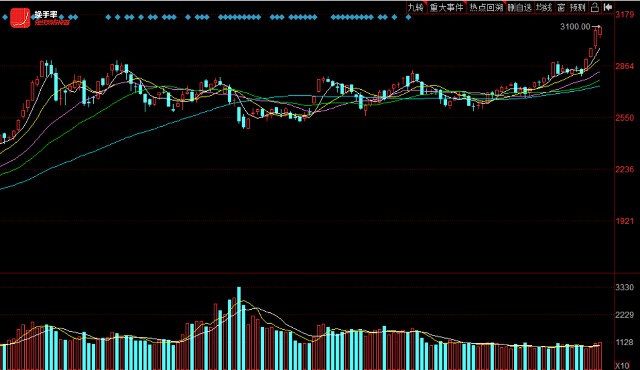Click the 窗 window button
The height and width of the screenshot is (370, 640).
(x=561, y=7)
